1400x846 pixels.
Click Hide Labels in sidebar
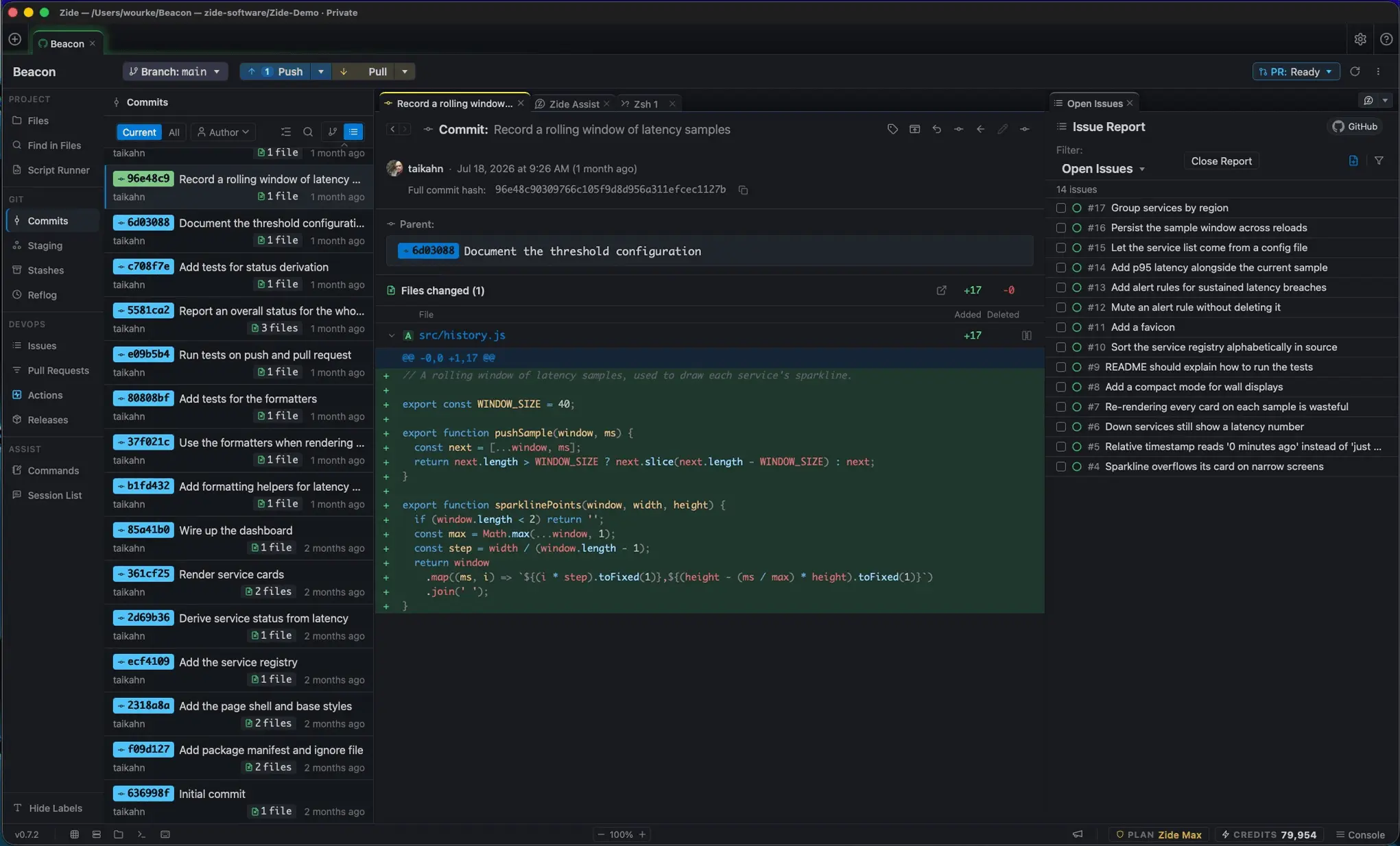[48, 808]
